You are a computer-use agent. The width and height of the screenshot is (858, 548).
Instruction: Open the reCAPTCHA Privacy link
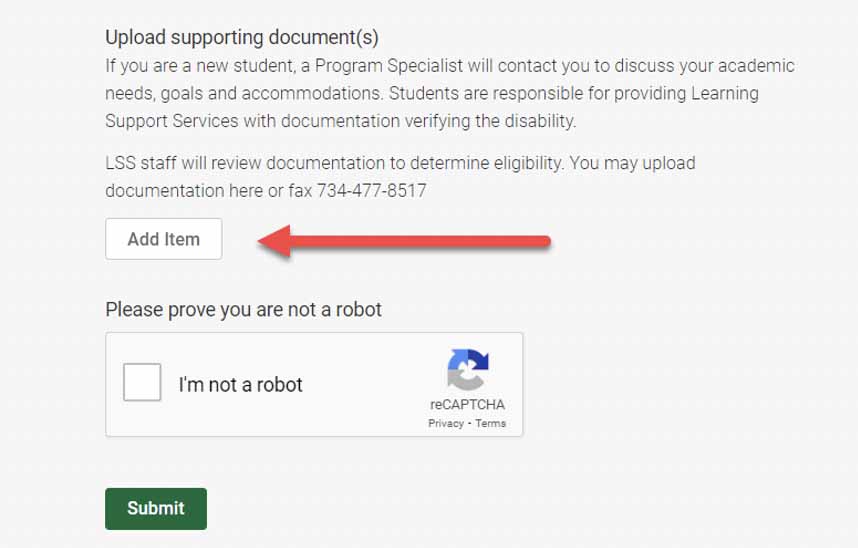pos(446,424)
